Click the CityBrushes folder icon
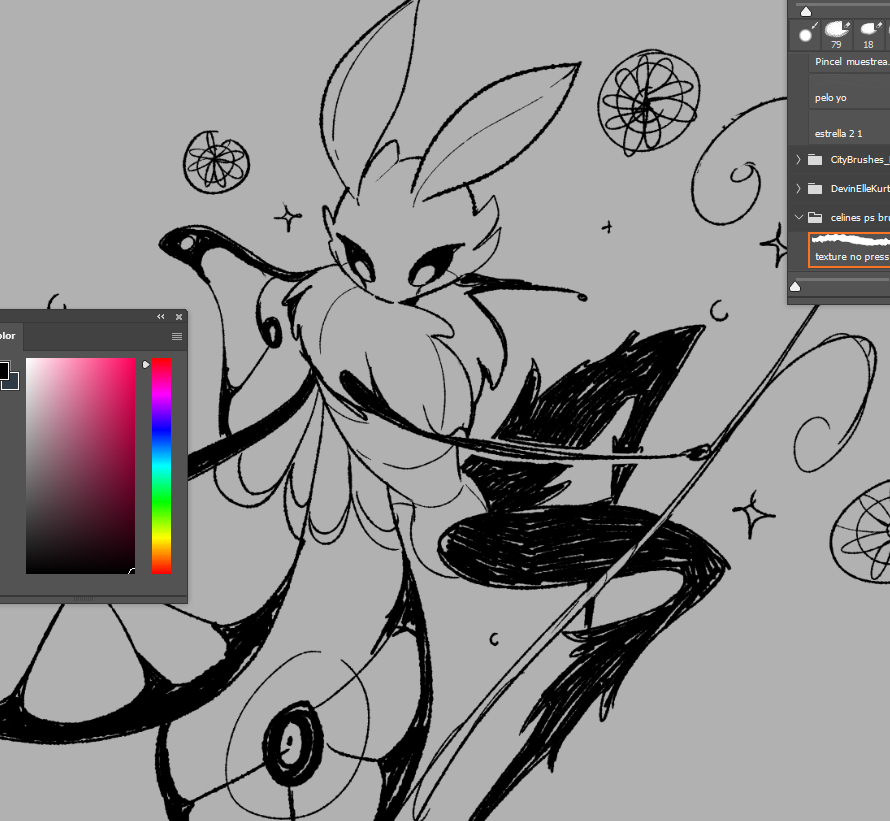The image size is (890, 821). [x=815, y=160]
